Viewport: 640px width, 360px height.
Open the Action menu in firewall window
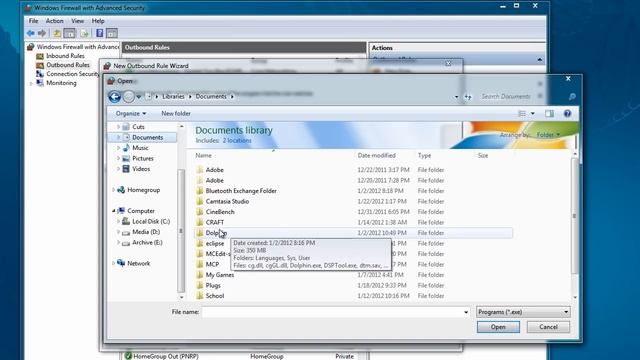click(54, 21)
